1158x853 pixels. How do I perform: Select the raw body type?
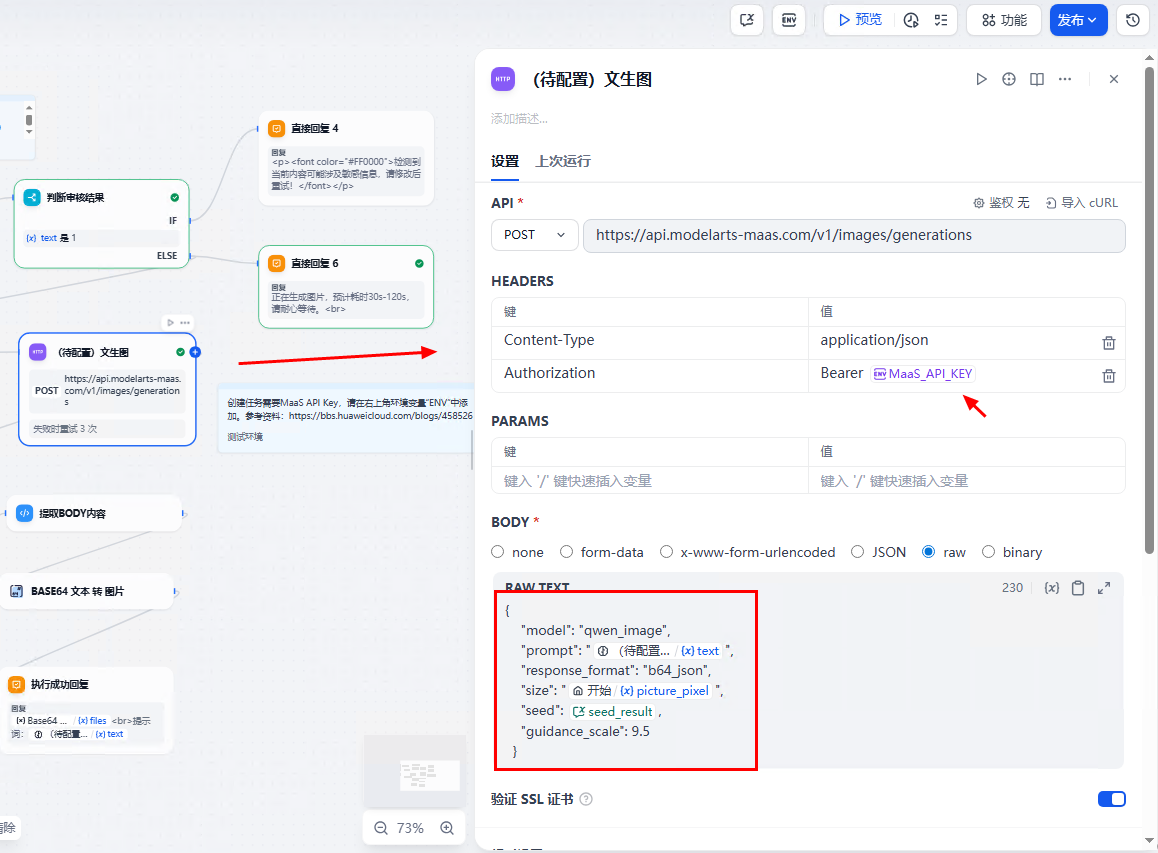click(x=928, y=552)
